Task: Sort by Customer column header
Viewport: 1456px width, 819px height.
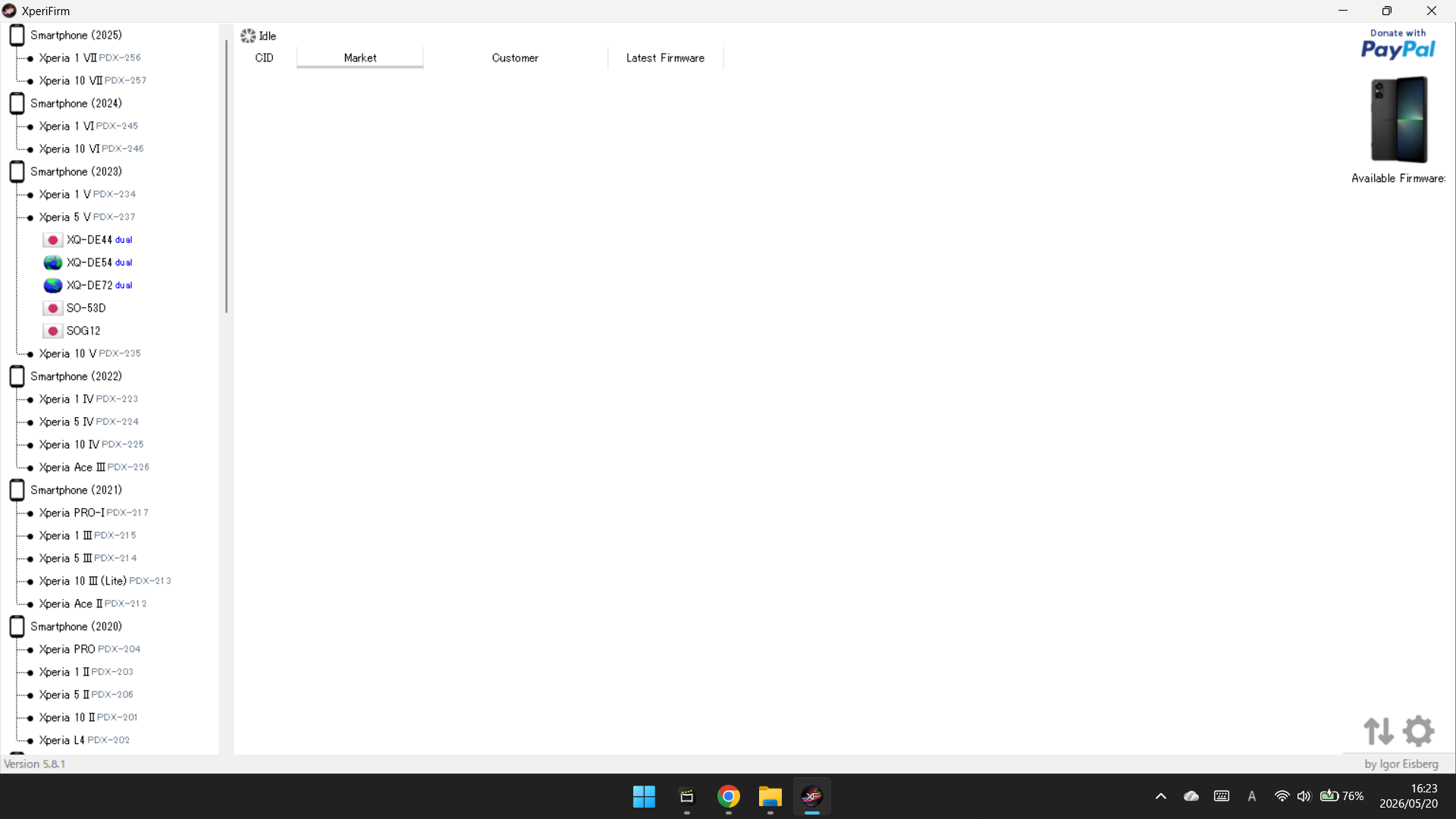Action: pyautogui.click(x=515, y=58)
